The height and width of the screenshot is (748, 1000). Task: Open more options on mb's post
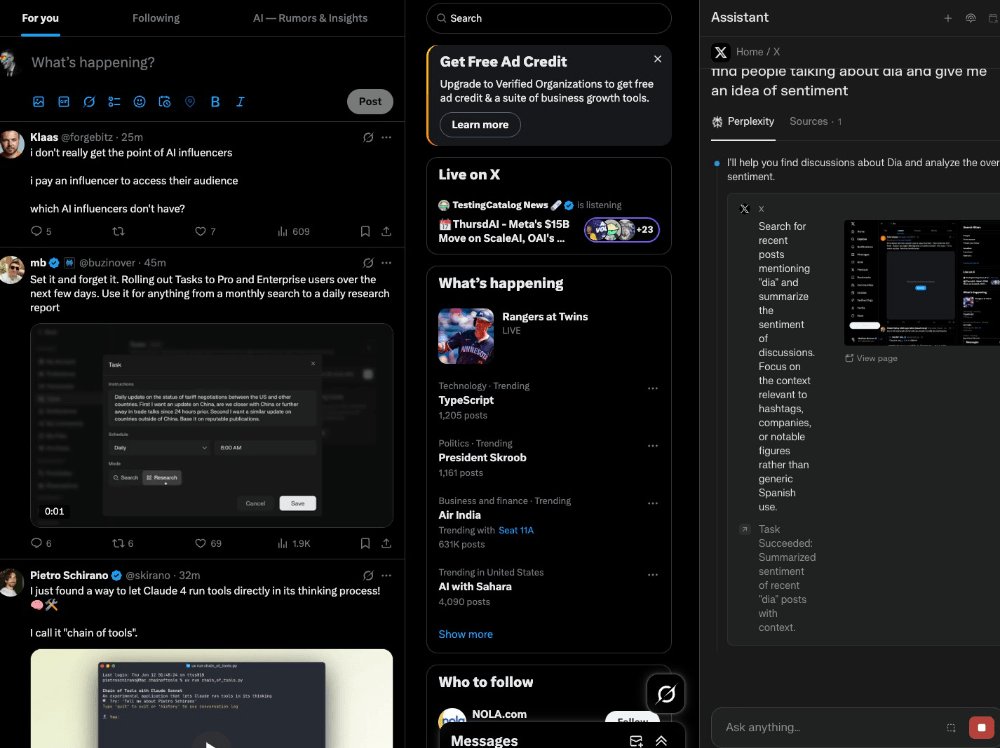coord(386,263)
